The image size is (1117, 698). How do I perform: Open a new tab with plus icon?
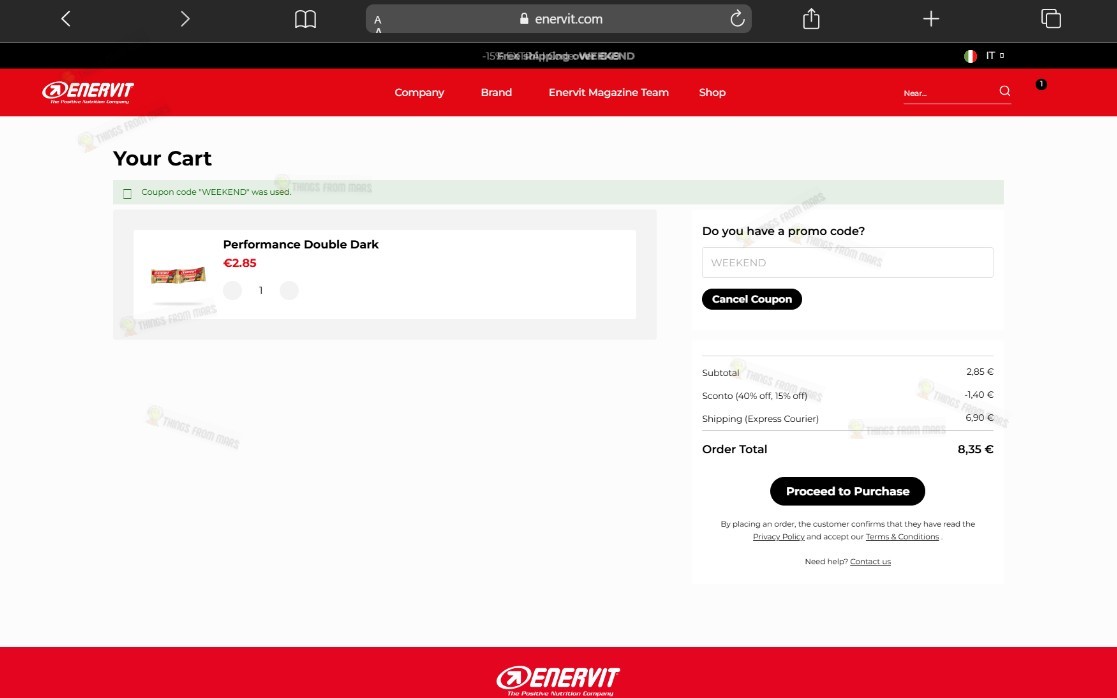(931, 19)
